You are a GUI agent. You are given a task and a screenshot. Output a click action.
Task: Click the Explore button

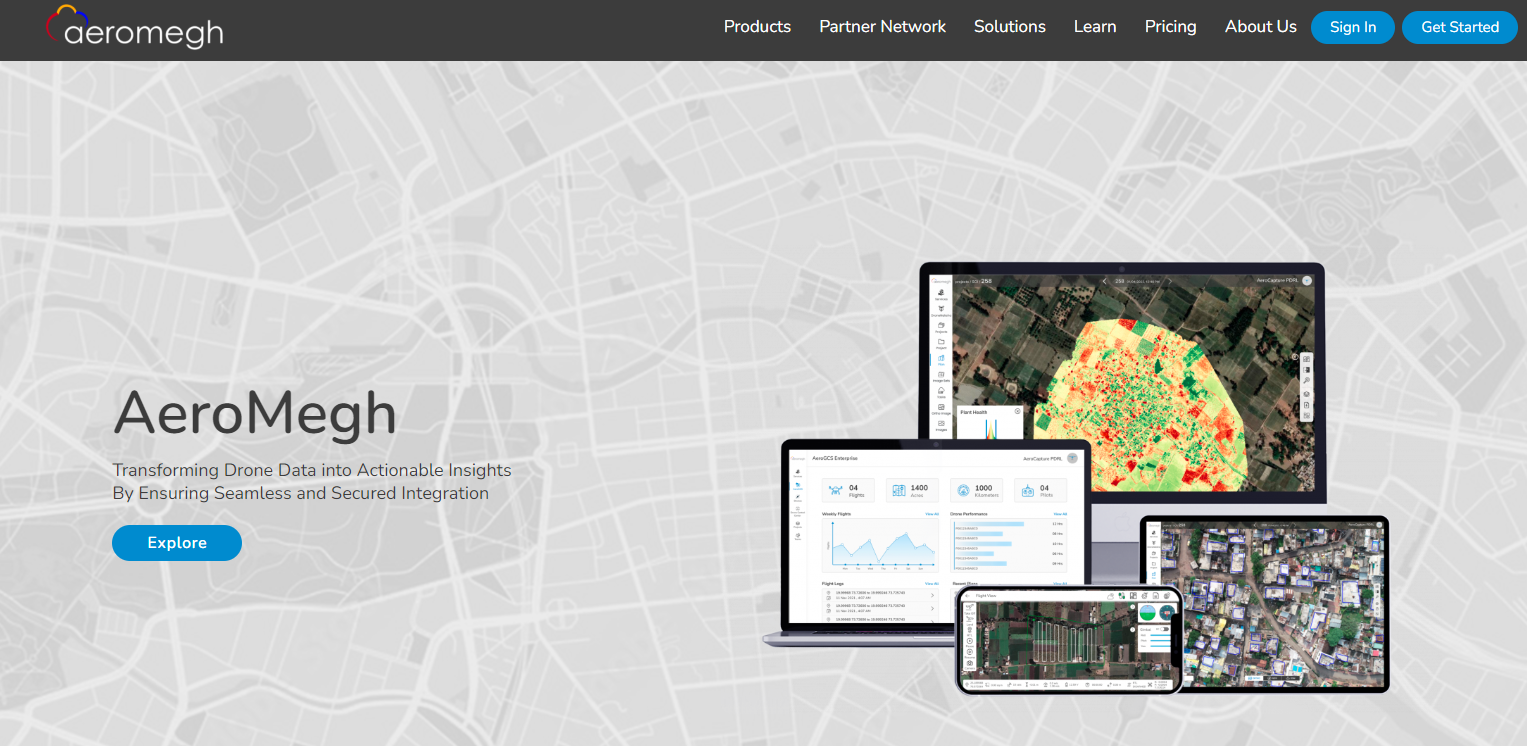coord(177,543)
